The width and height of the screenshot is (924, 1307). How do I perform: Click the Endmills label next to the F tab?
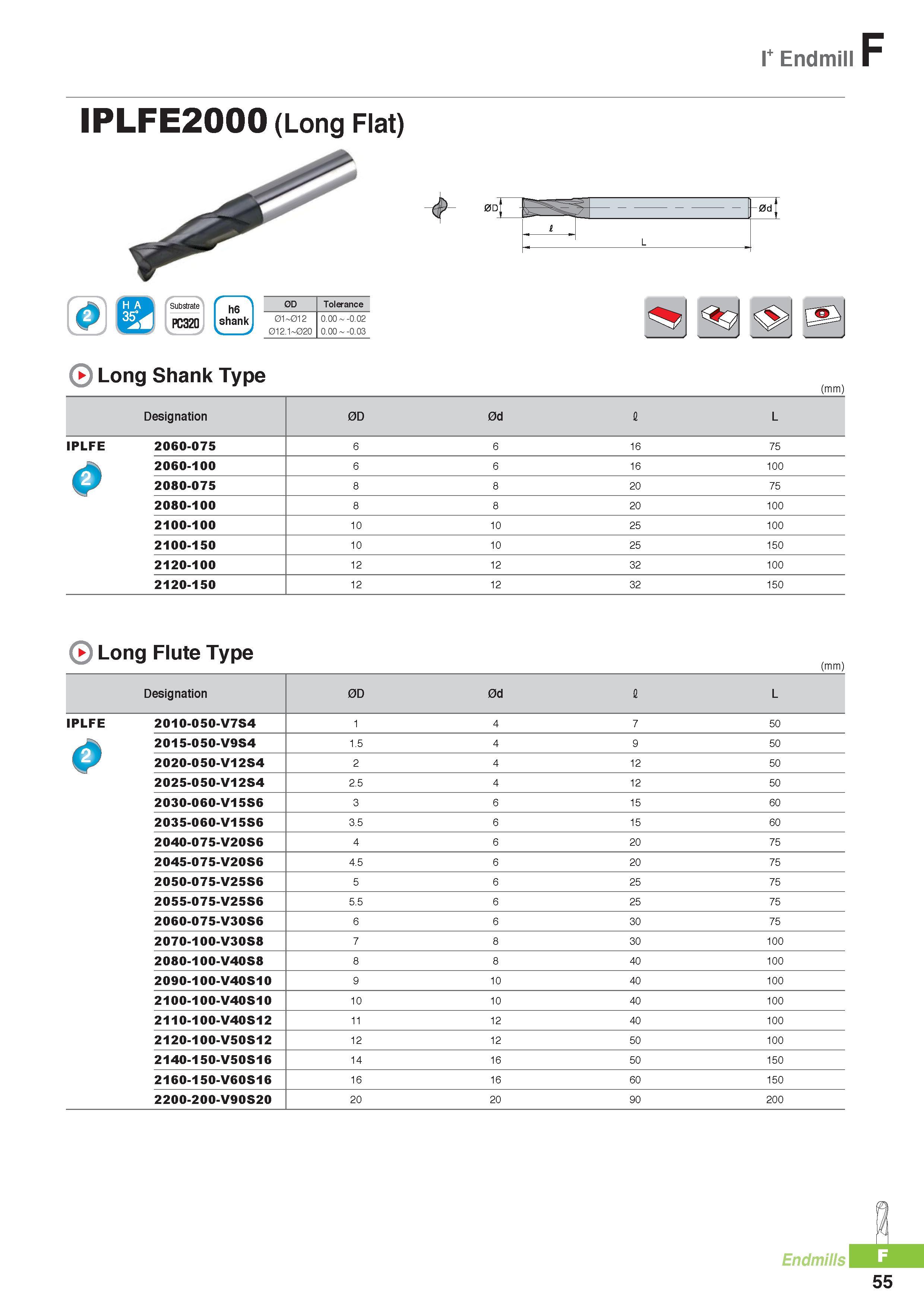tap(814, 1260)
